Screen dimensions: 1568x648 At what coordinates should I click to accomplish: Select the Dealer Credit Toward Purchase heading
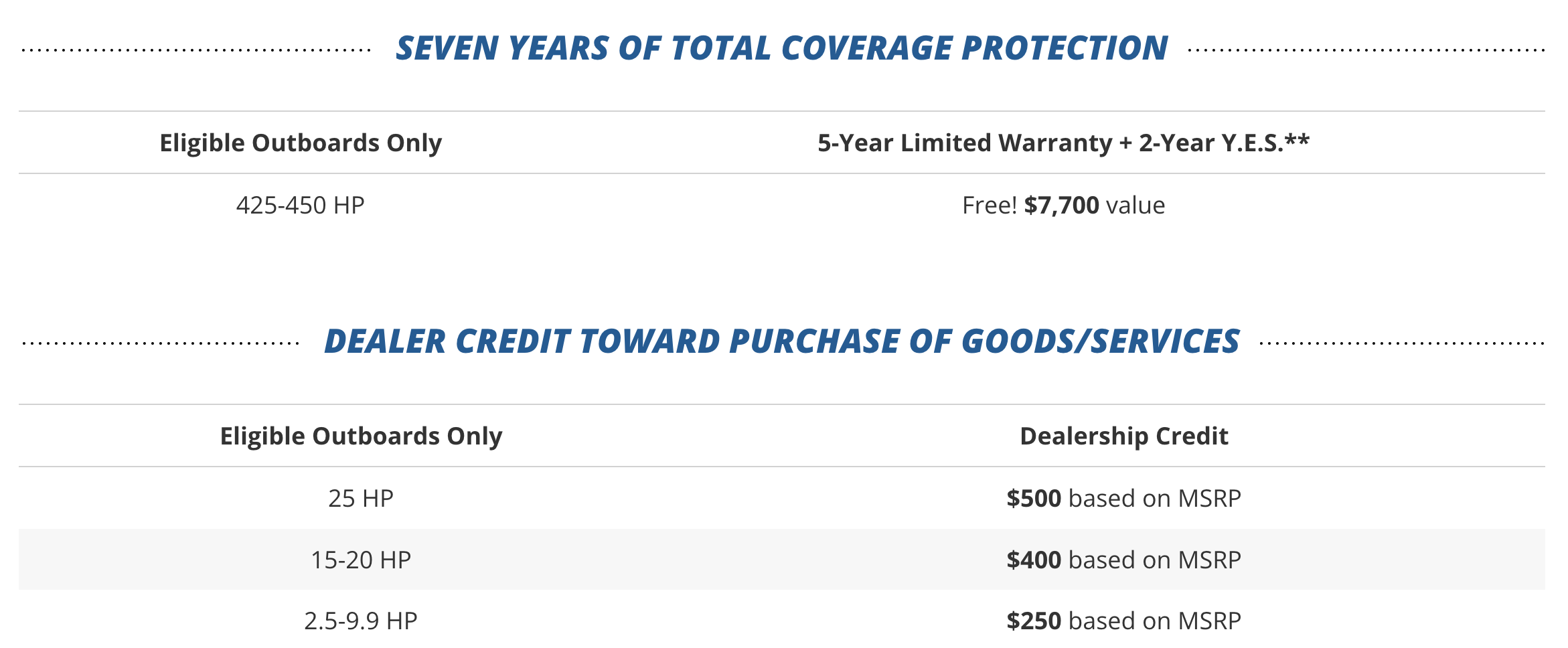[781, 341]
